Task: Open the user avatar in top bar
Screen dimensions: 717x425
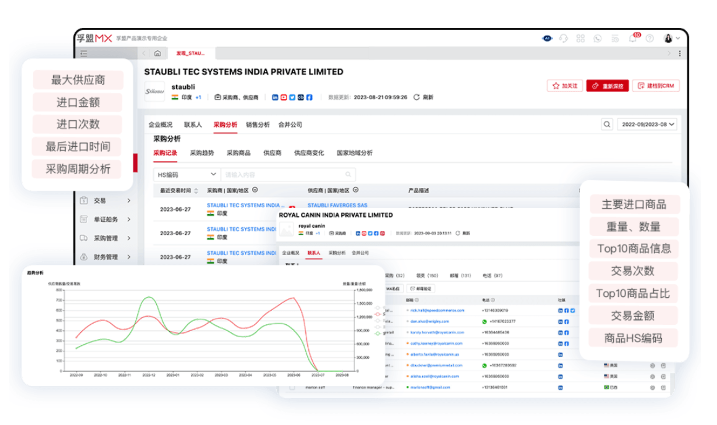Action: click(667, 38)
